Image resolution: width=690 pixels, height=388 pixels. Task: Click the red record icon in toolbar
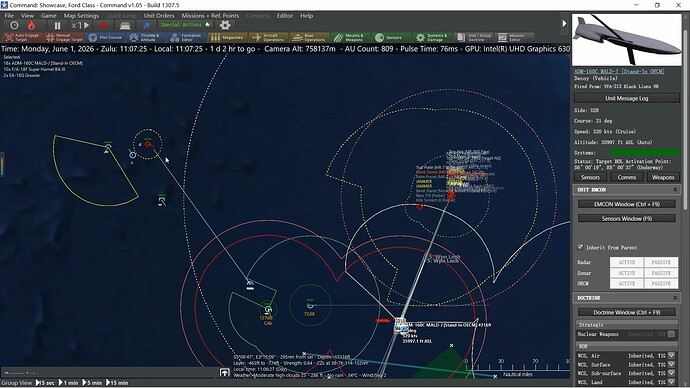[x=103, y=26]
